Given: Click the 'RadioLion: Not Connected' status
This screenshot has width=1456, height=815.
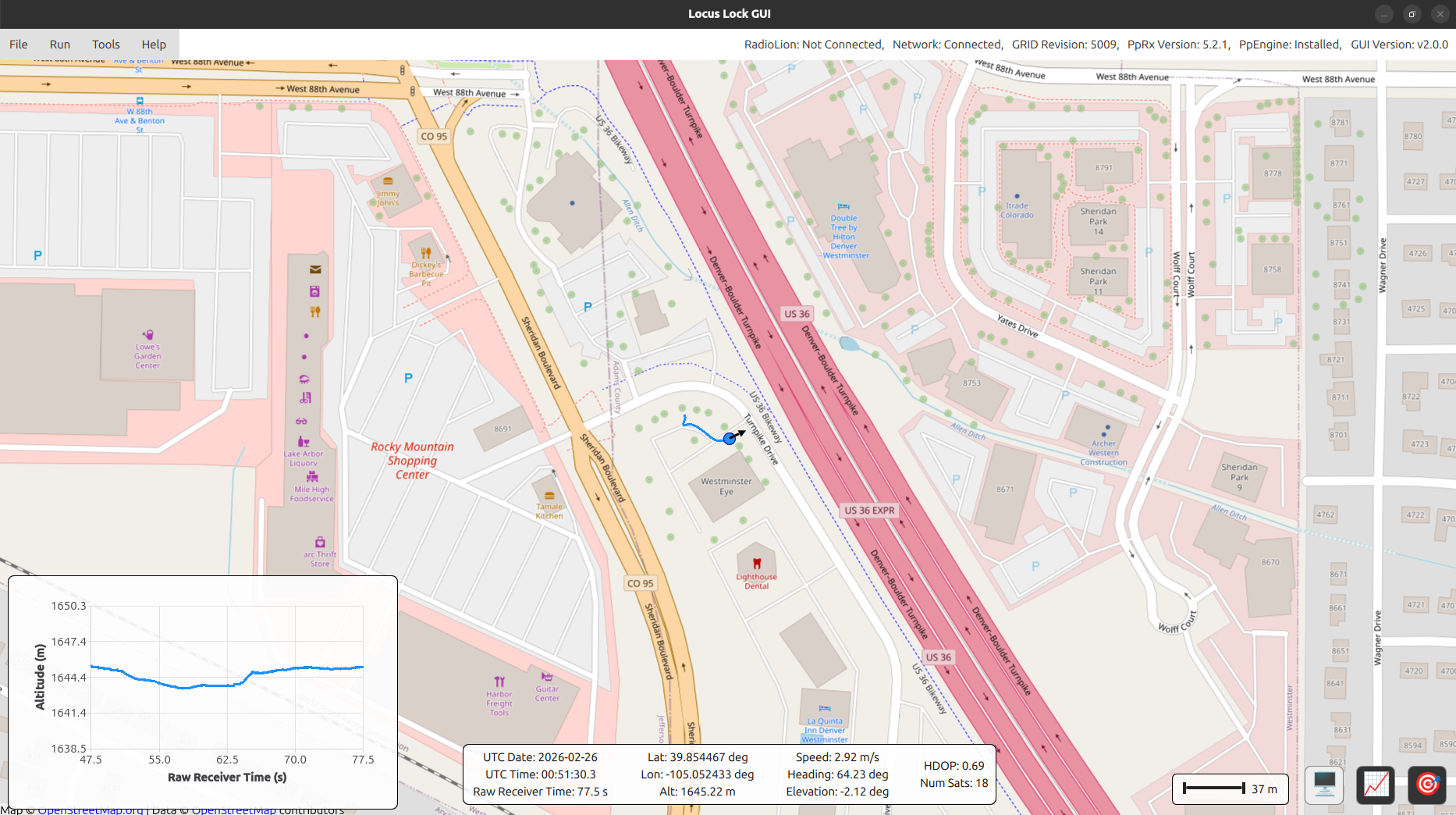Looking at the screenshot, I should [x=813, y=44].
